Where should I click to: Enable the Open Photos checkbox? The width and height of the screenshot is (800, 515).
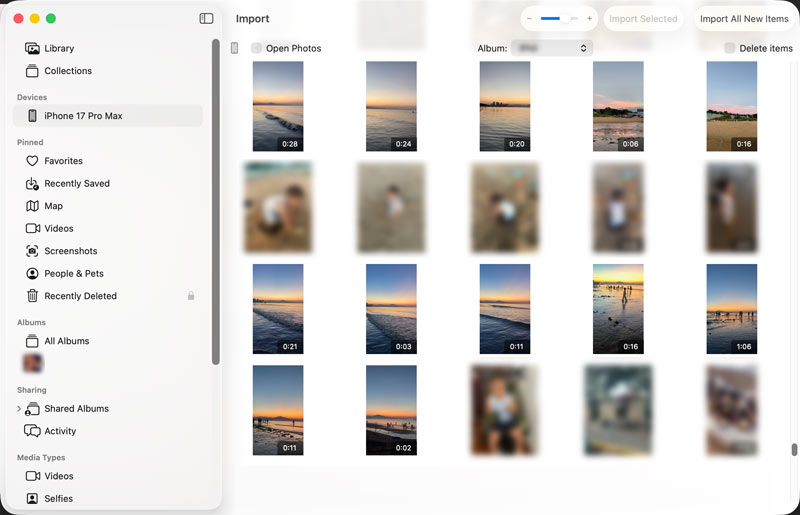(x=256, y=48)
